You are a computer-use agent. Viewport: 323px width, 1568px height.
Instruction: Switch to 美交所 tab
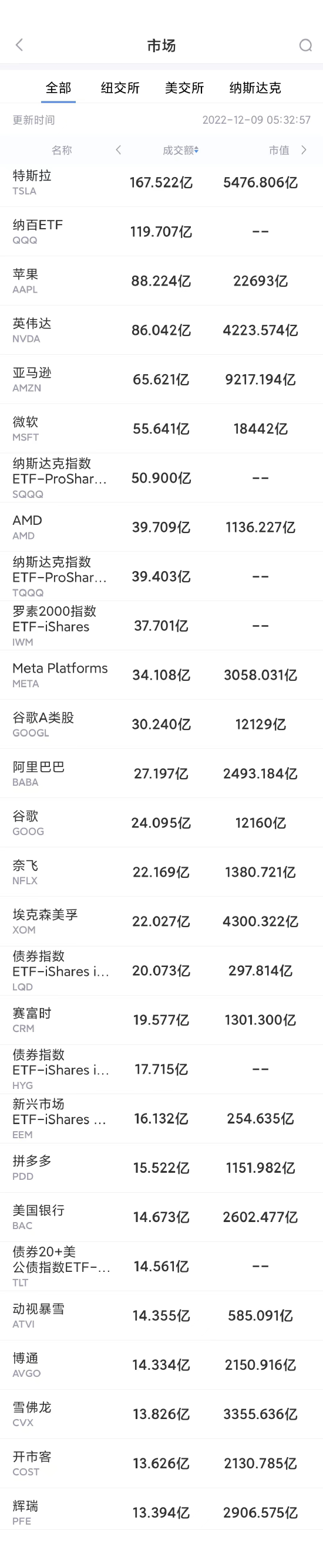(x=184, y=87)
